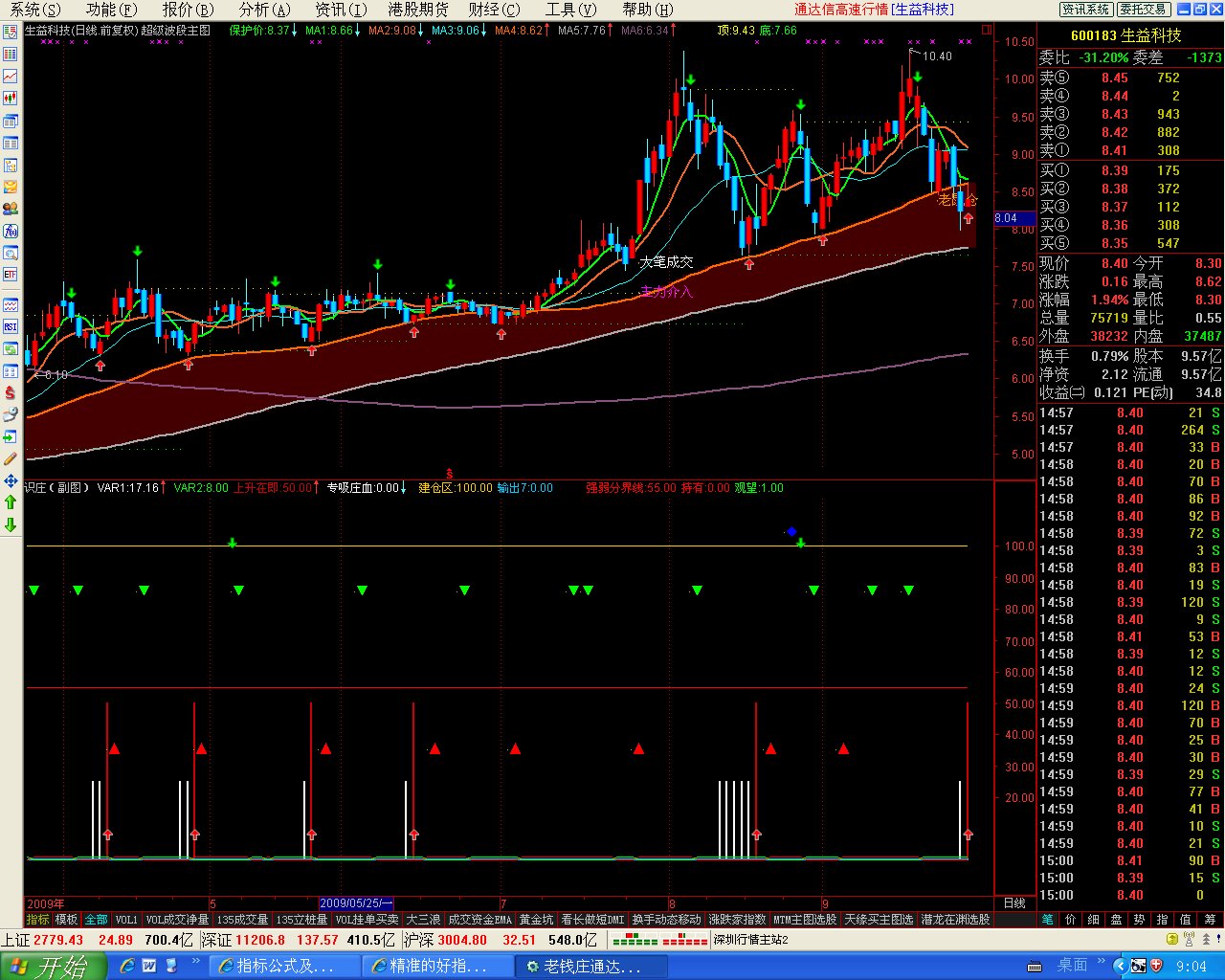Image resolution: width=1225 pixels, height=980 pixels.
Task: Open the 精准的好指... taskbar window
Action: tap(437, 966)
